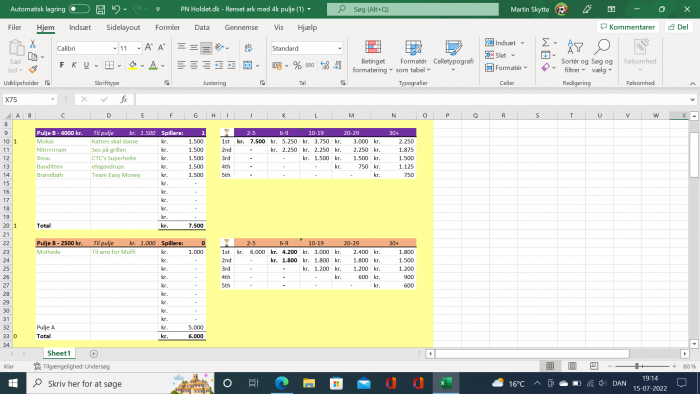Viewport: 700px width, 394px height.
Task: Open the Standard number format dropdown
Action: click(339, 48)
